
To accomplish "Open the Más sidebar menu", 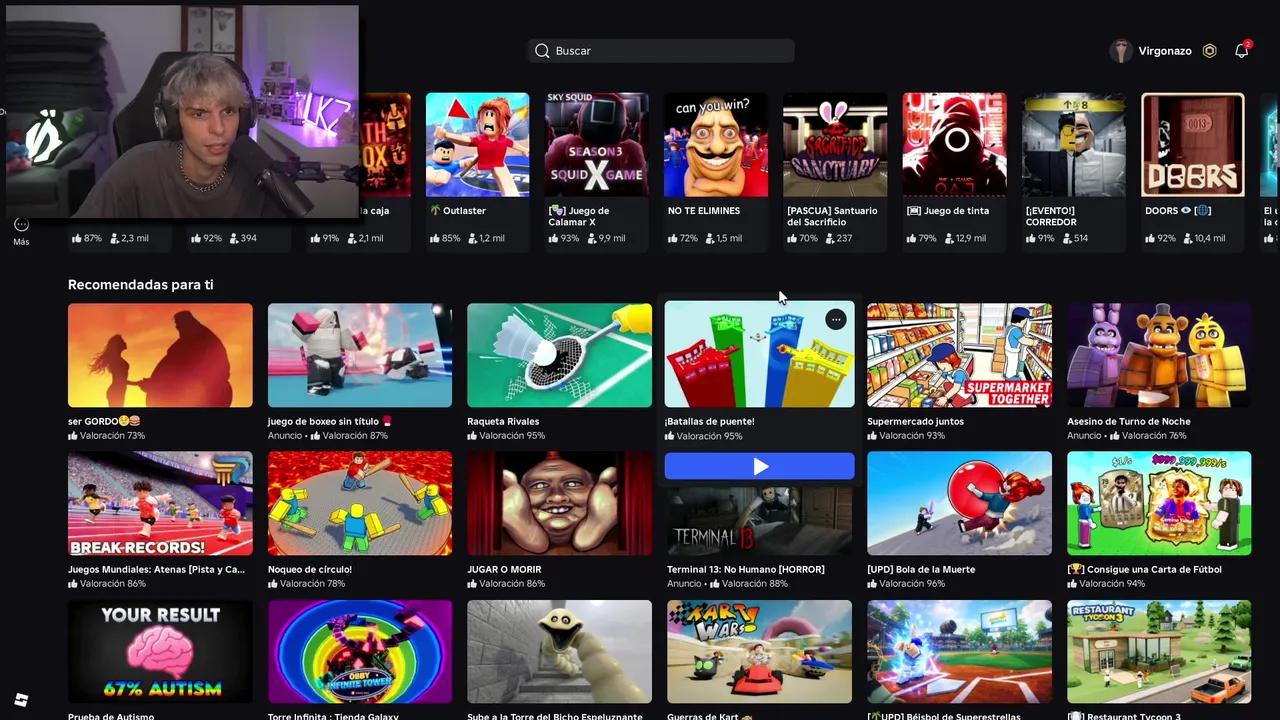I will click(x=21, y=231).
